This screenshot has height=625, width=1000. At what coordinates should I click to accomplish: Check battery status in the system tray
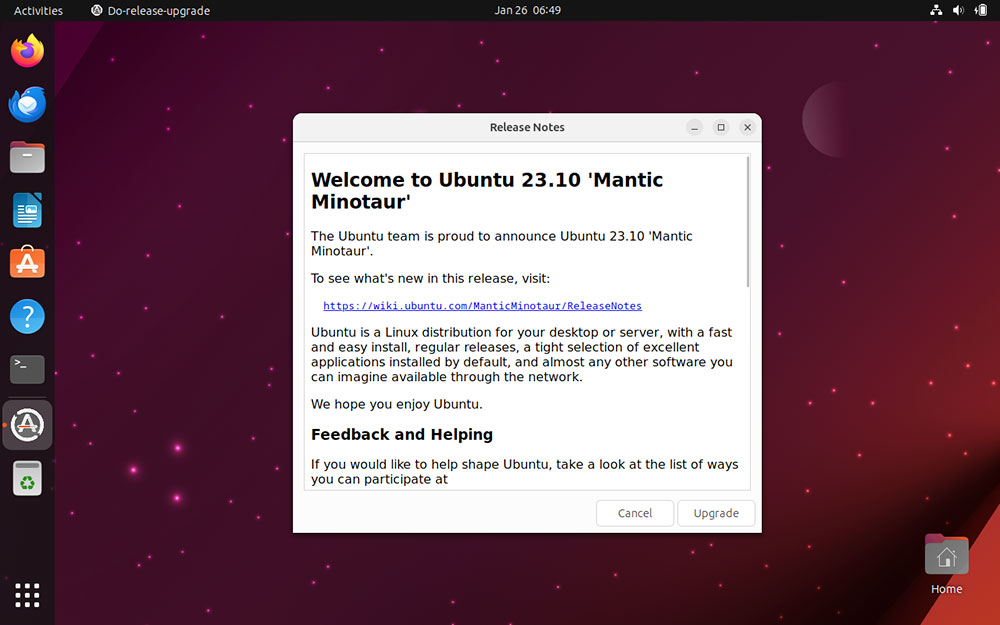coord(981,10)
